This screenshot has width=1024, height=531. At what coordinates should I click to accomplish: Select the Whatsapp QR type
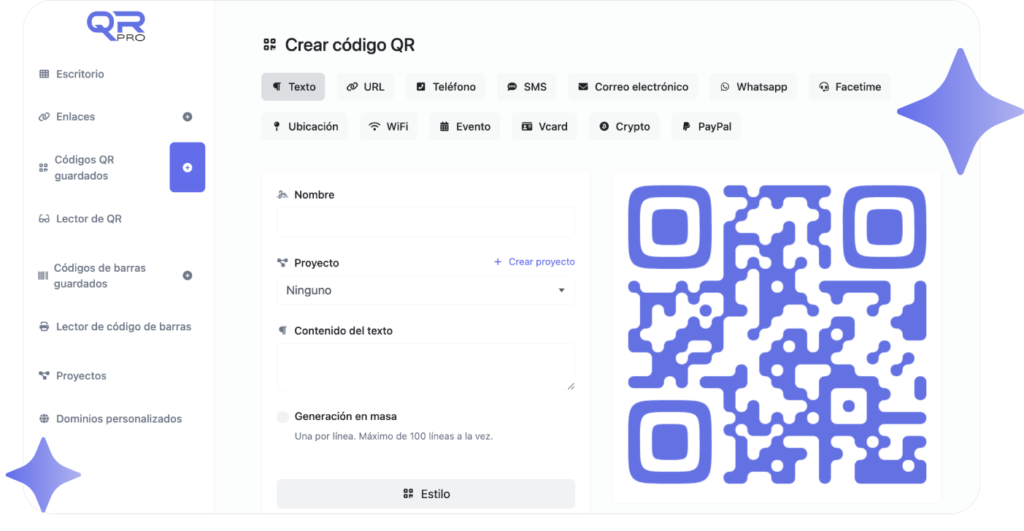[x=753, y=87]
